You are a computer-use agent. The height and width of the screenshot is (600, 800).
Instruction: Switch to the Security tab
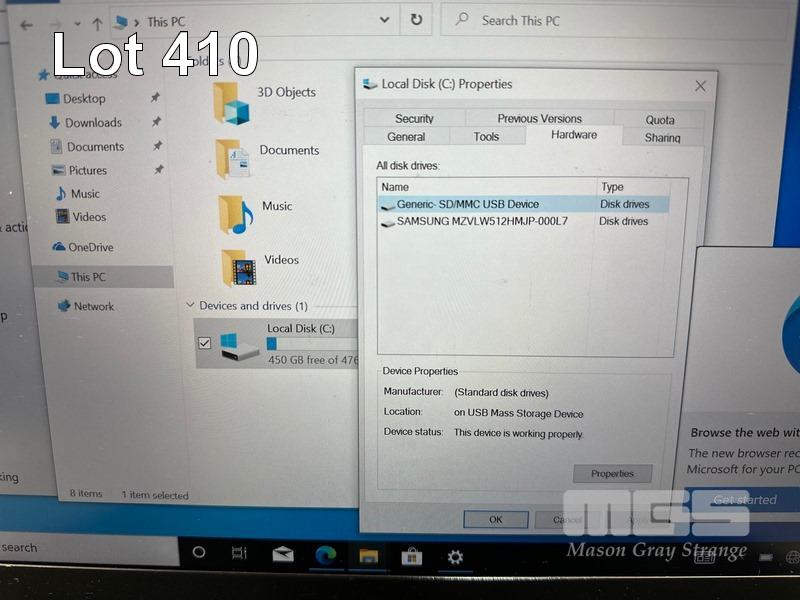pyautogui.click(x=414, y=119)
